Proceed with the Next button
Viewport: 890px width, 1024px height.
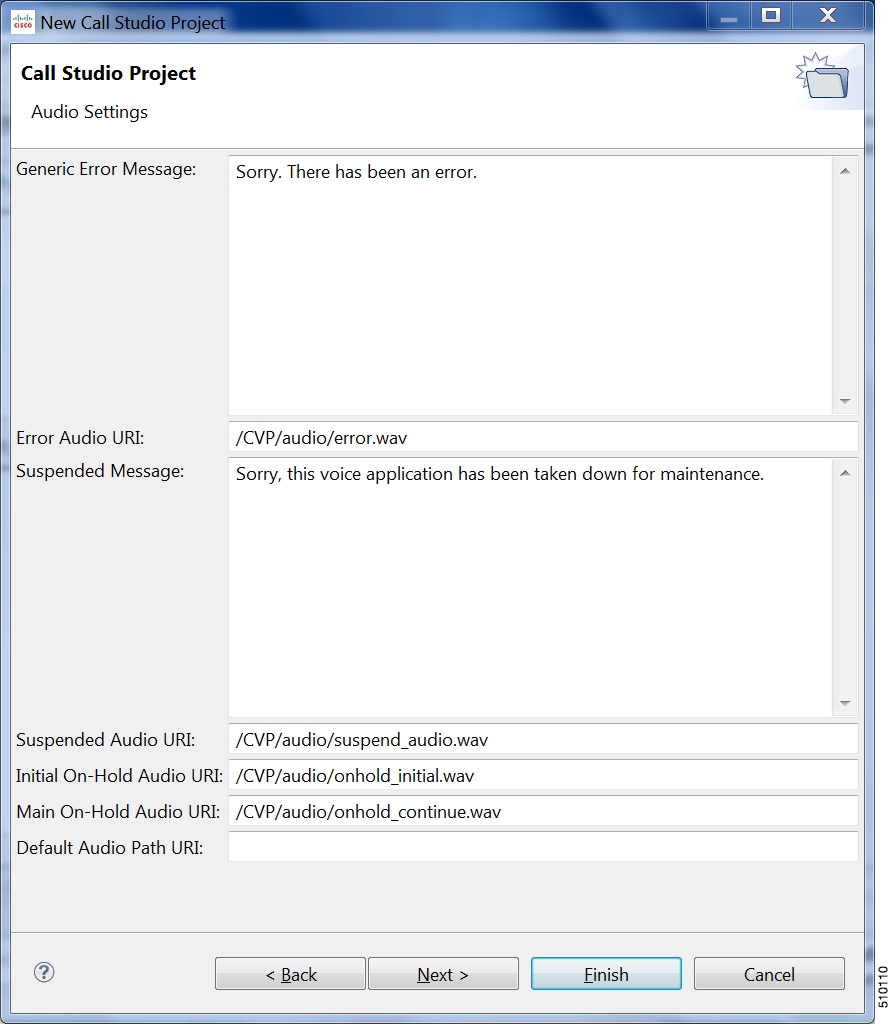click(443, 974)
